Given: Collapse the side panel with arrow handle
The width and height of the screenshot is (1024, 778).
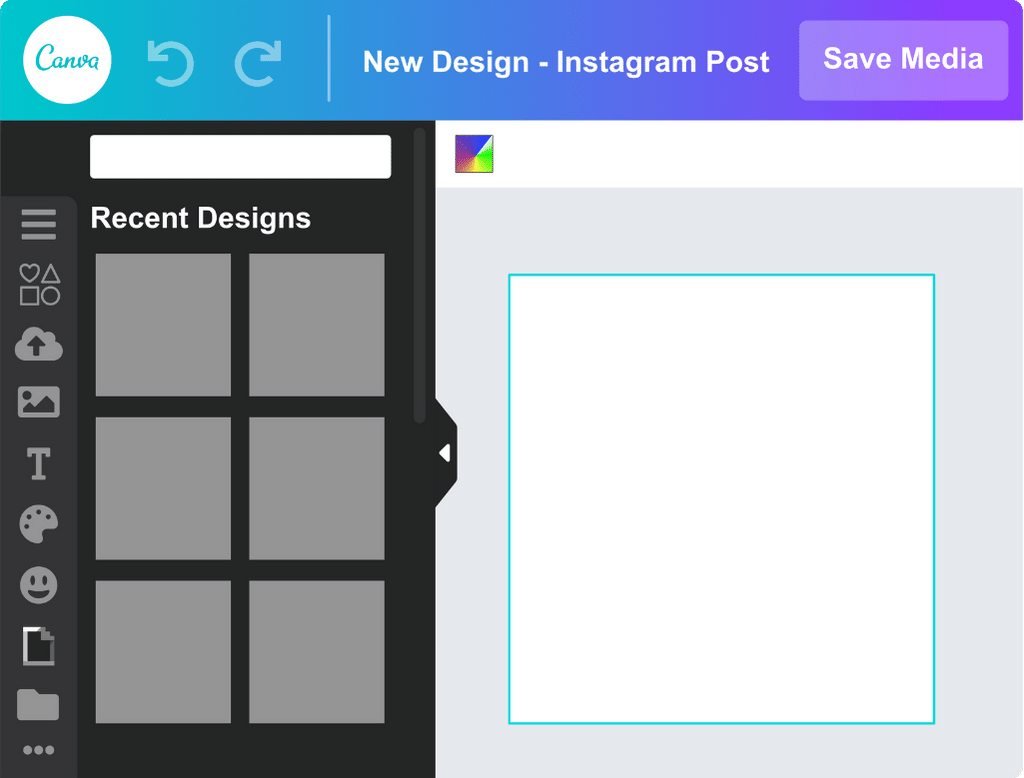Looking at the screenshot, I should pyautogui.click(x=446, y=453).
